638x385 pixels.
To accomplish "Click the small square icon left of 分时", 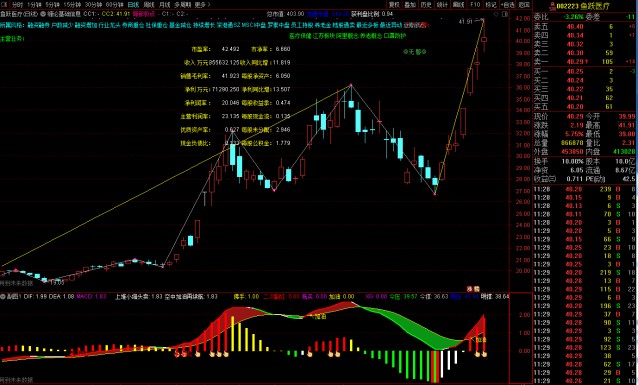I will 4,4.
